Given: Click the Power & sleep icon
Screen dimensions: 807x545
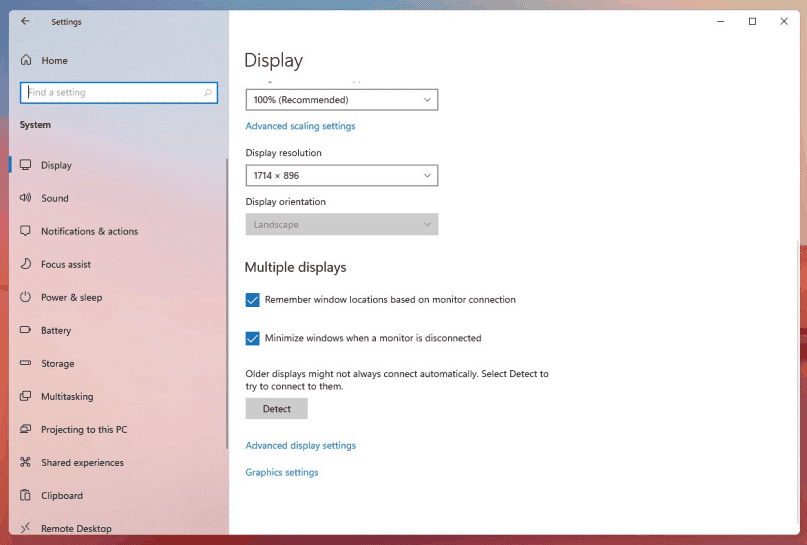Looking at the screenshot, I should tap(25, 297).
